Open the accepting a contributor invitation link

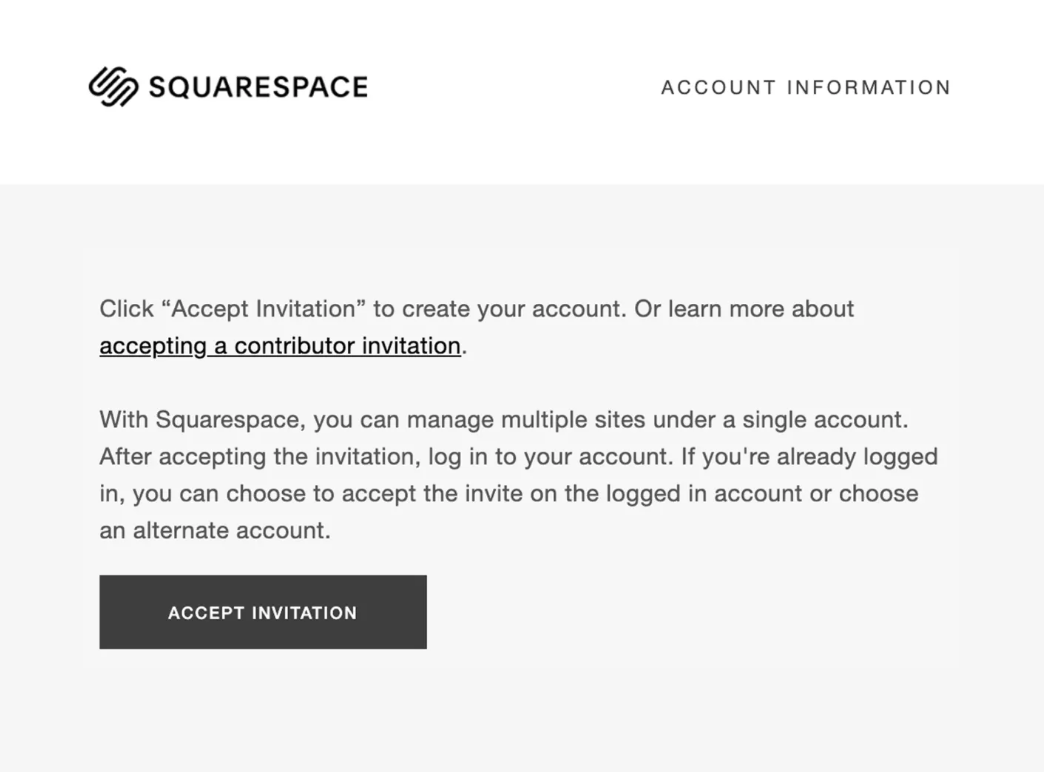tap(280, 346)
